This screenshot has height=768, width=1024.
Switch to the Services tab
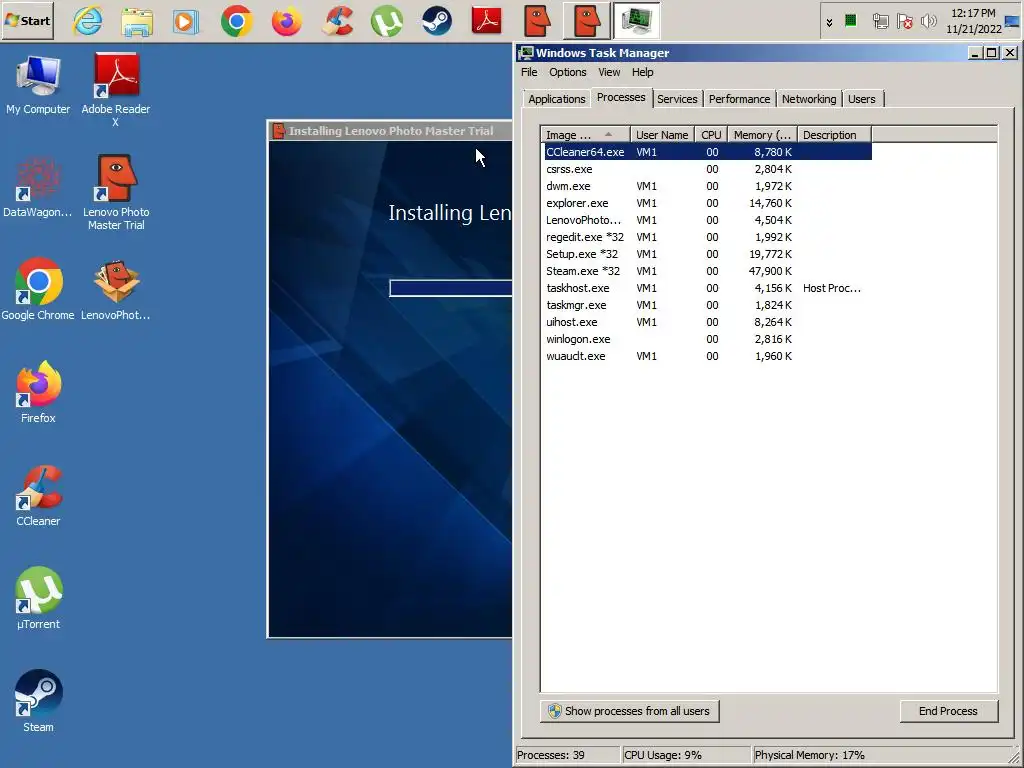(677, 99)
